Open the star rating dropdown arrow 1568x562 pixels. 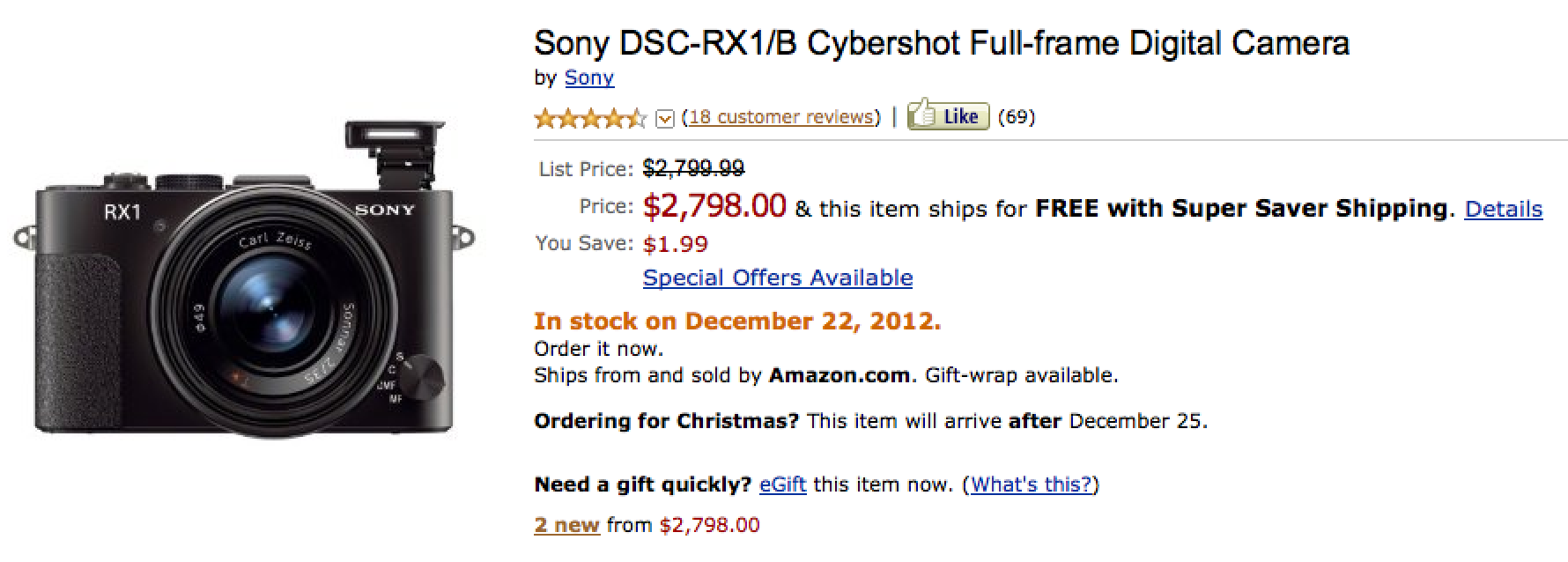666,118
